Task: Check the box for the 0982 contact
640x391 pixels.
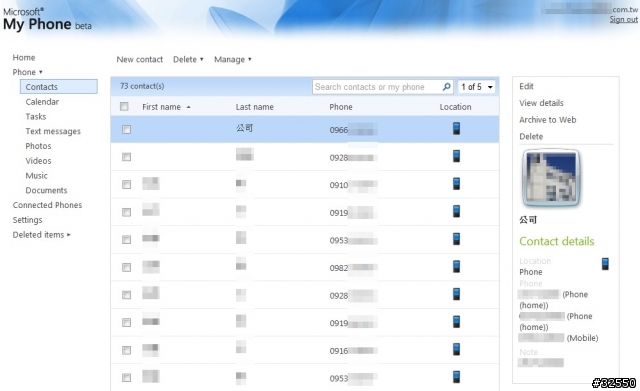Action: pyautogui.click(x=127, y=267)
